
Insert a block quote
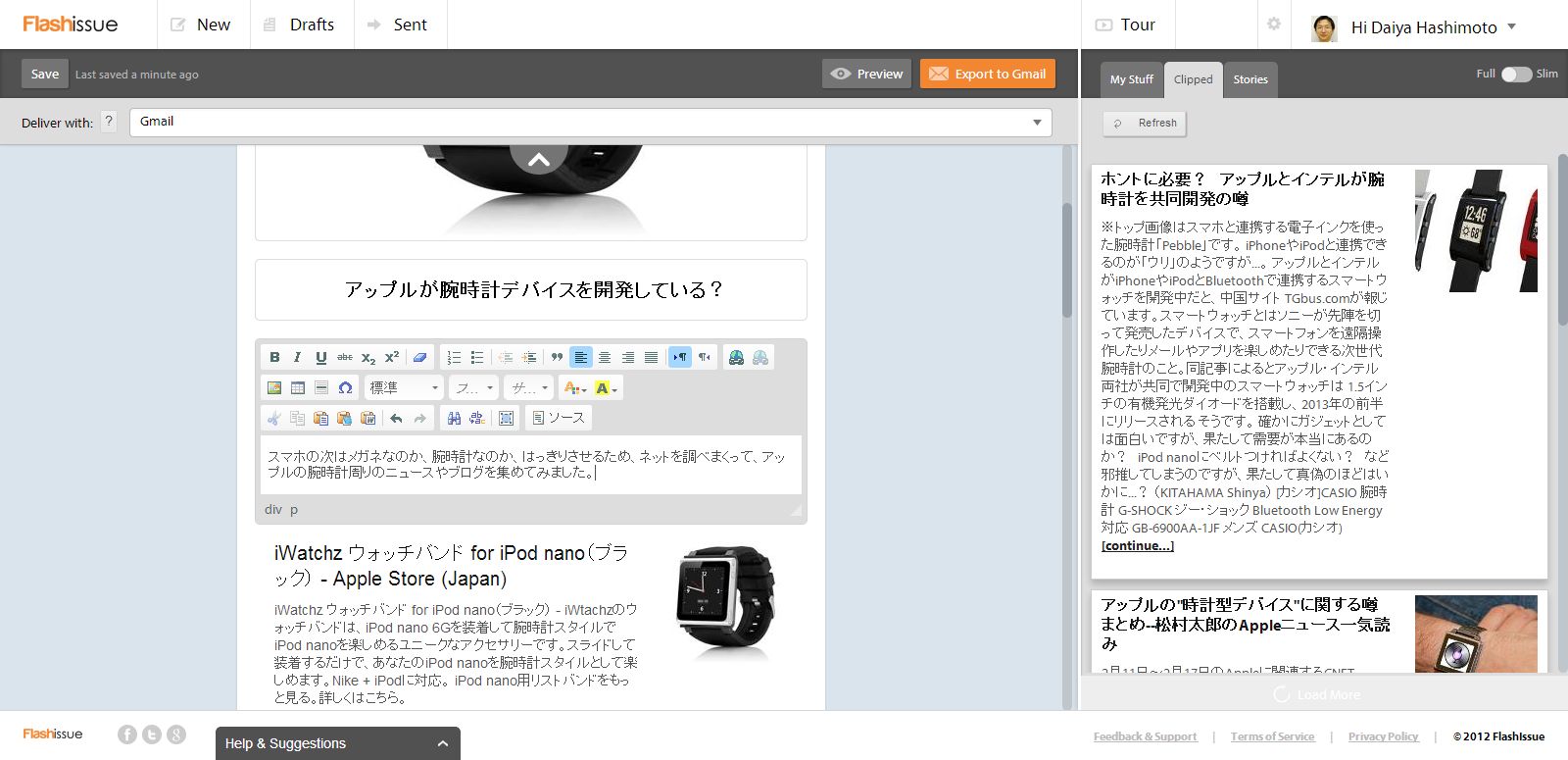tap(557, 357)
